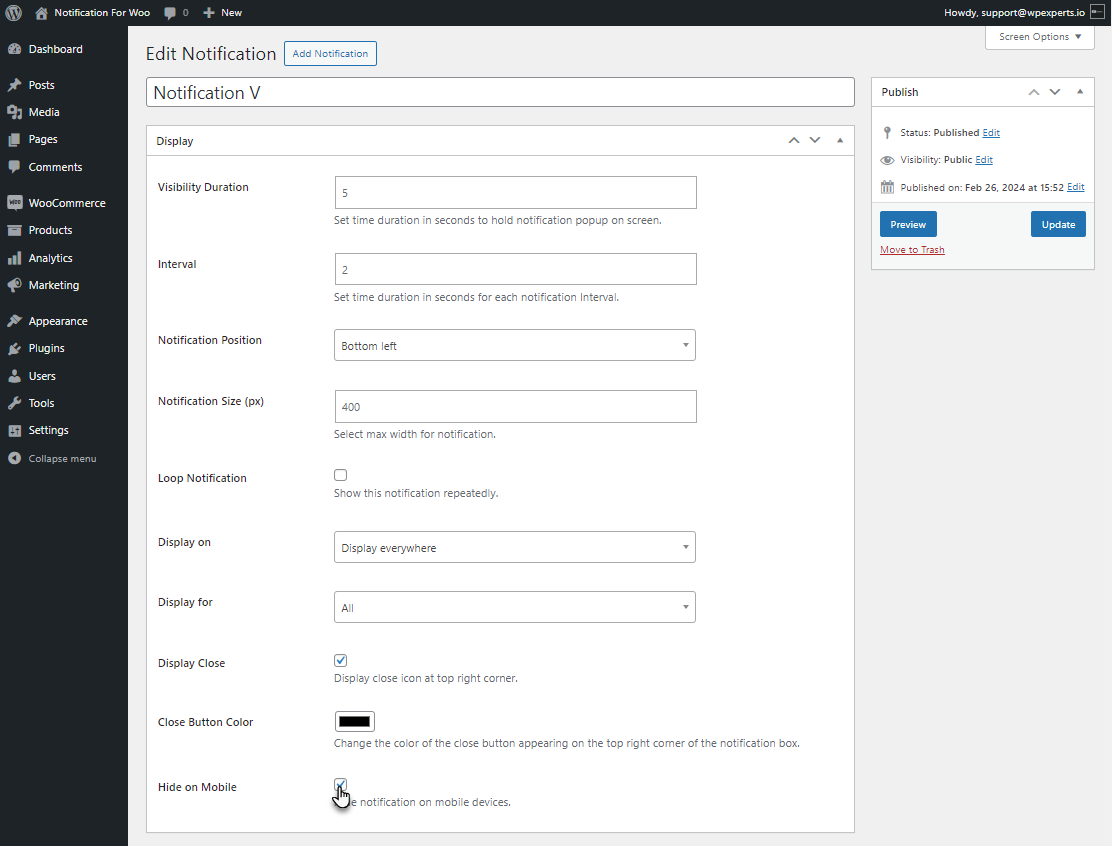Open the Display on dropdown
The height and width of the screenshot is (846, 1112).
(515, 547)
